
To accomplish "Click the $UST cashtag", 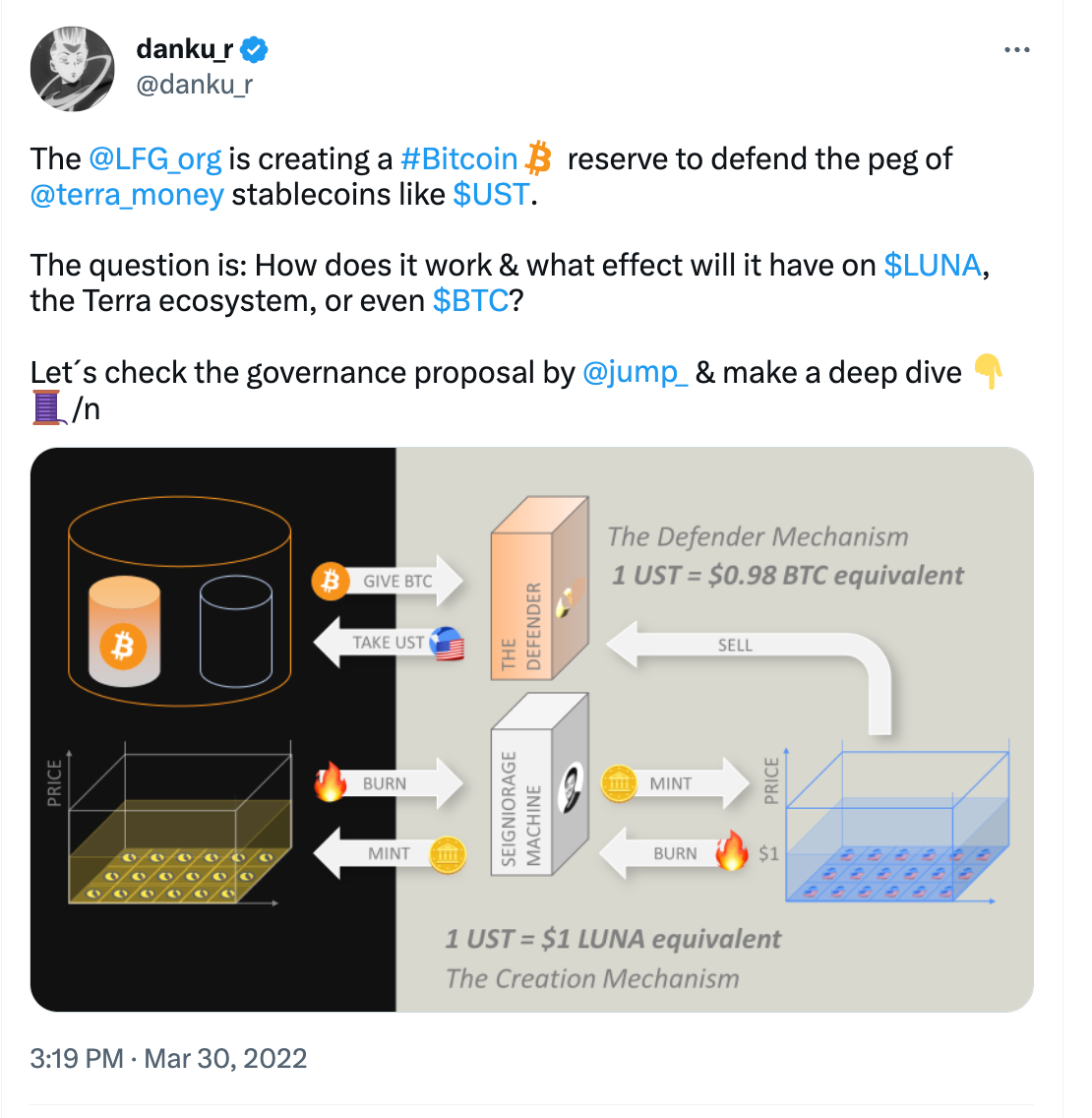I will [x=491, y=195].
